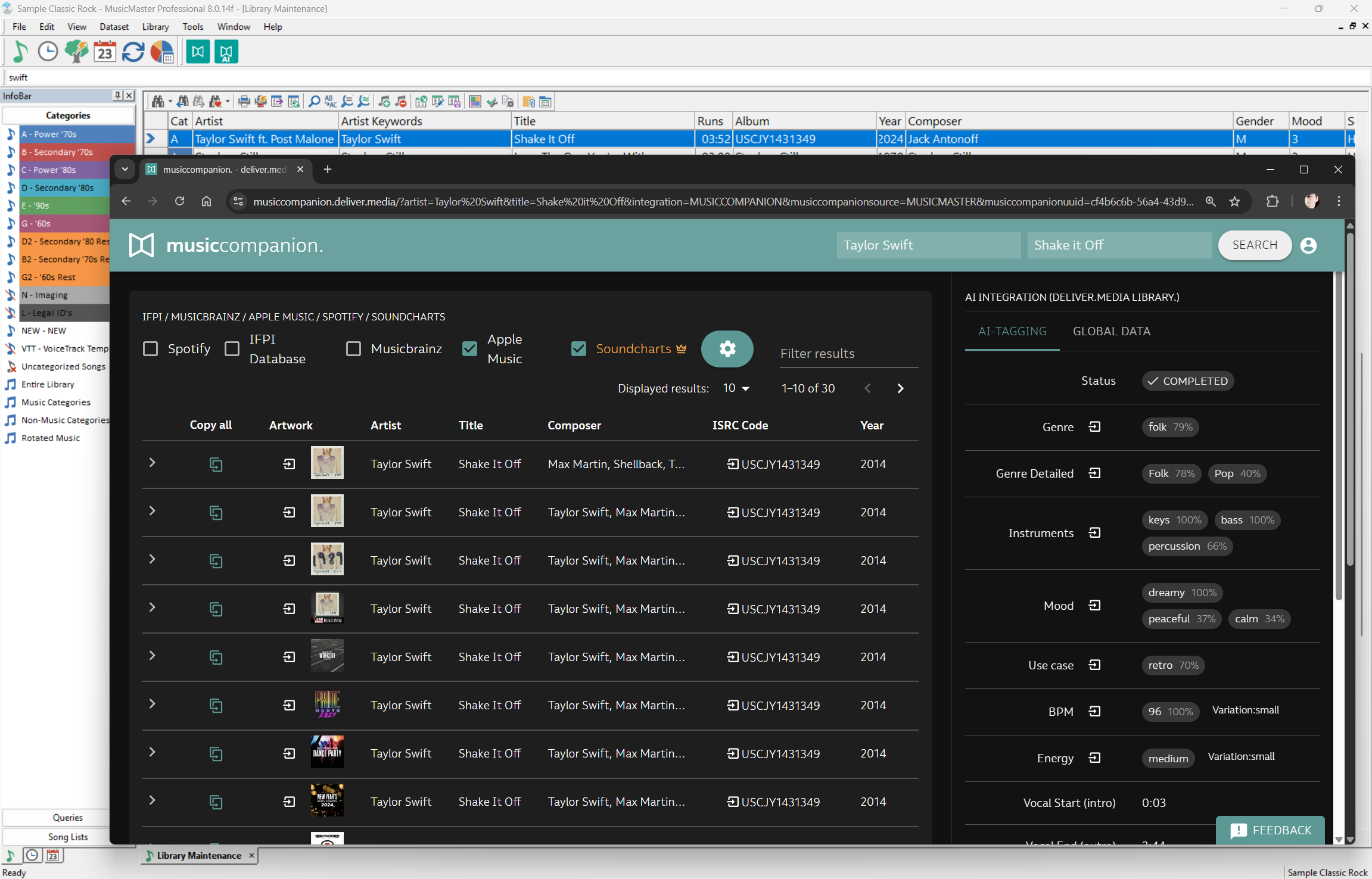Click the Taylor Swift artist search field
This screenshot has width=1372, height=879.
(x=928, y=245)
